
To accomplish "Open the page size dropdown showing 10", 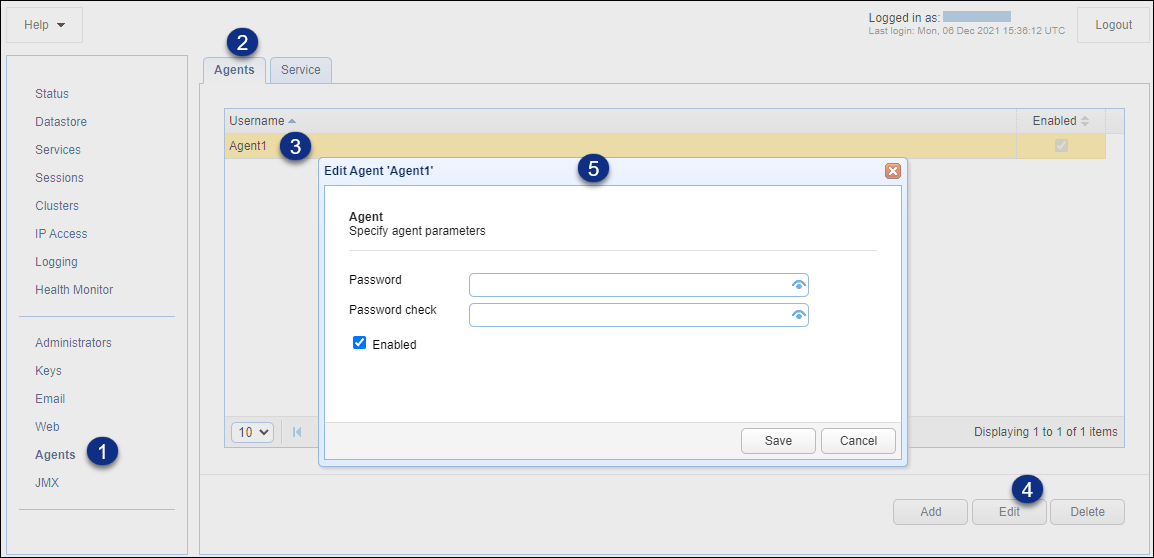I will [x=252, y=432].
